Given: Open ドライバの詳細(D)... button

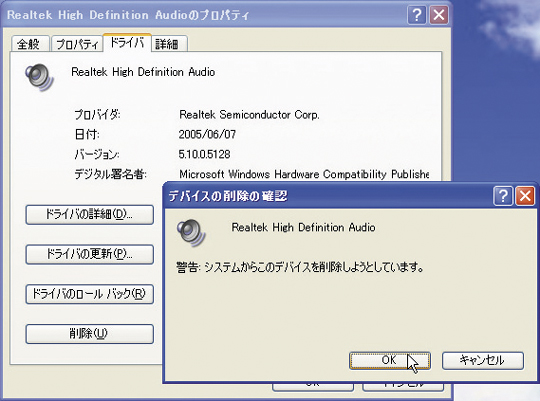Looking at the screenshot, I should (x=90, y=215).
